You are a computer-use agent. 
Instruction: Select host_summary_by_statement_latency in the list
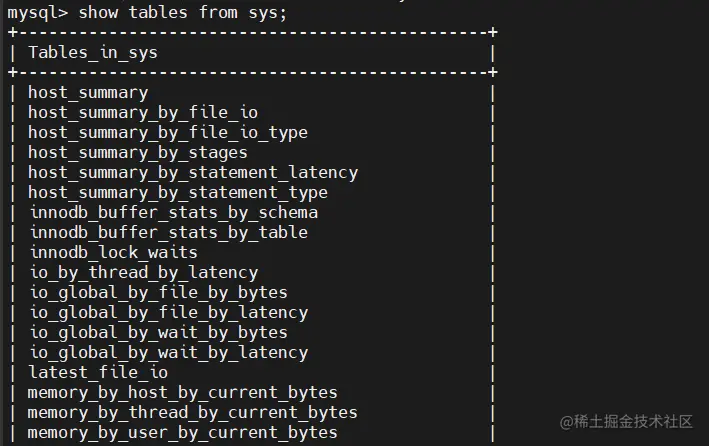(x=192, y=172)
